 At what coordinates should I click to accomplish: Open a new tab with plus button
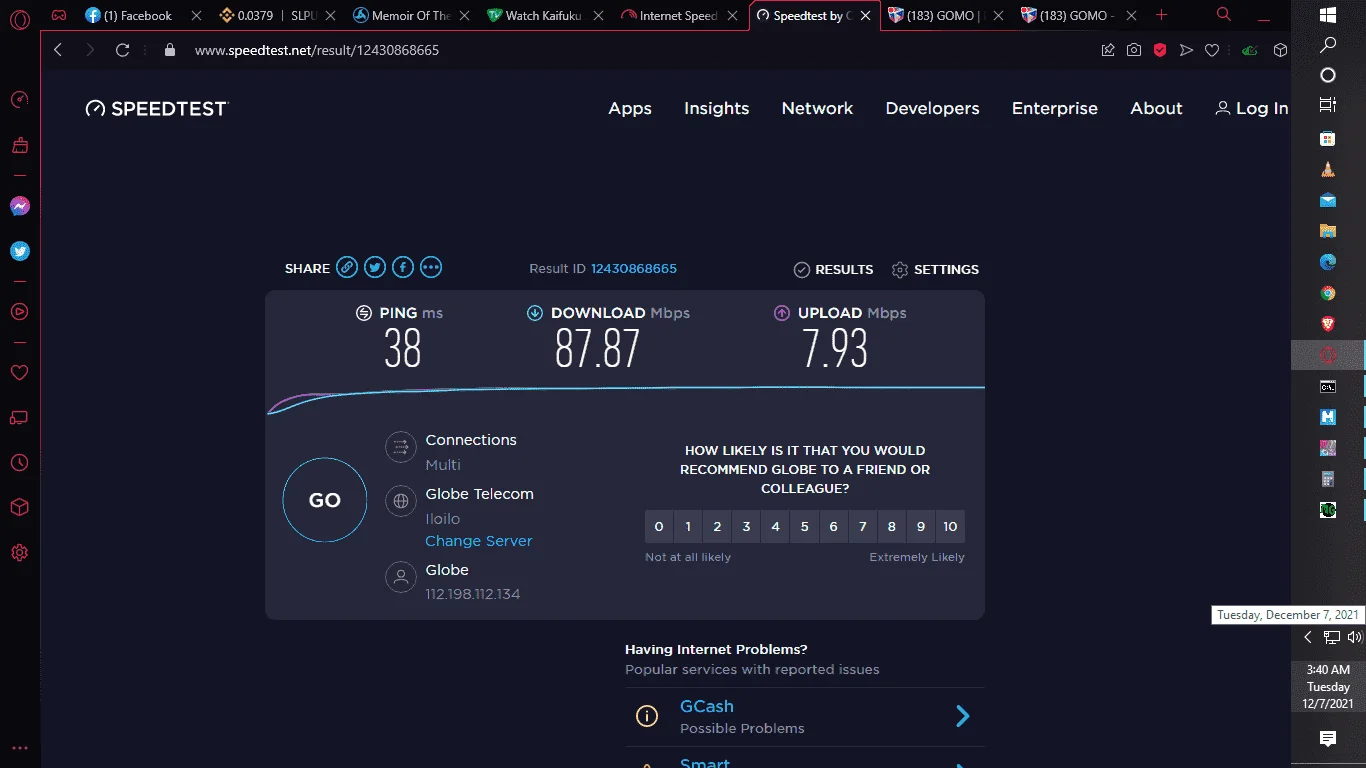coord(1161,15)
